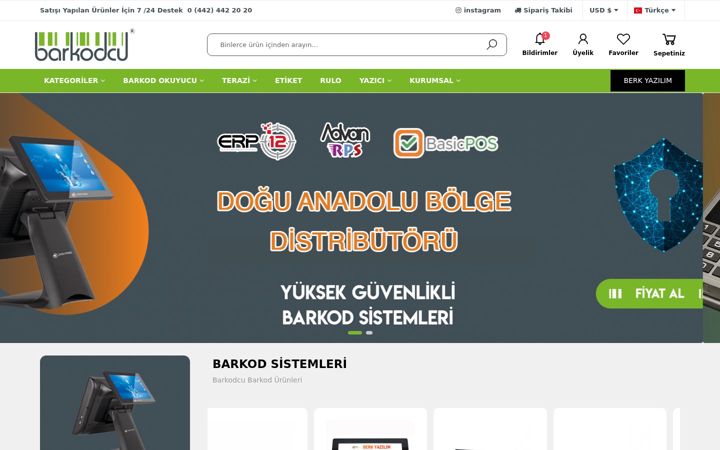Viewport: 720px width, 450px height.
Task: Click the DOĞU ANADOLU BÖLGE DİSTRİBÜTÖRÜ banner text
Action: (364, 221)
